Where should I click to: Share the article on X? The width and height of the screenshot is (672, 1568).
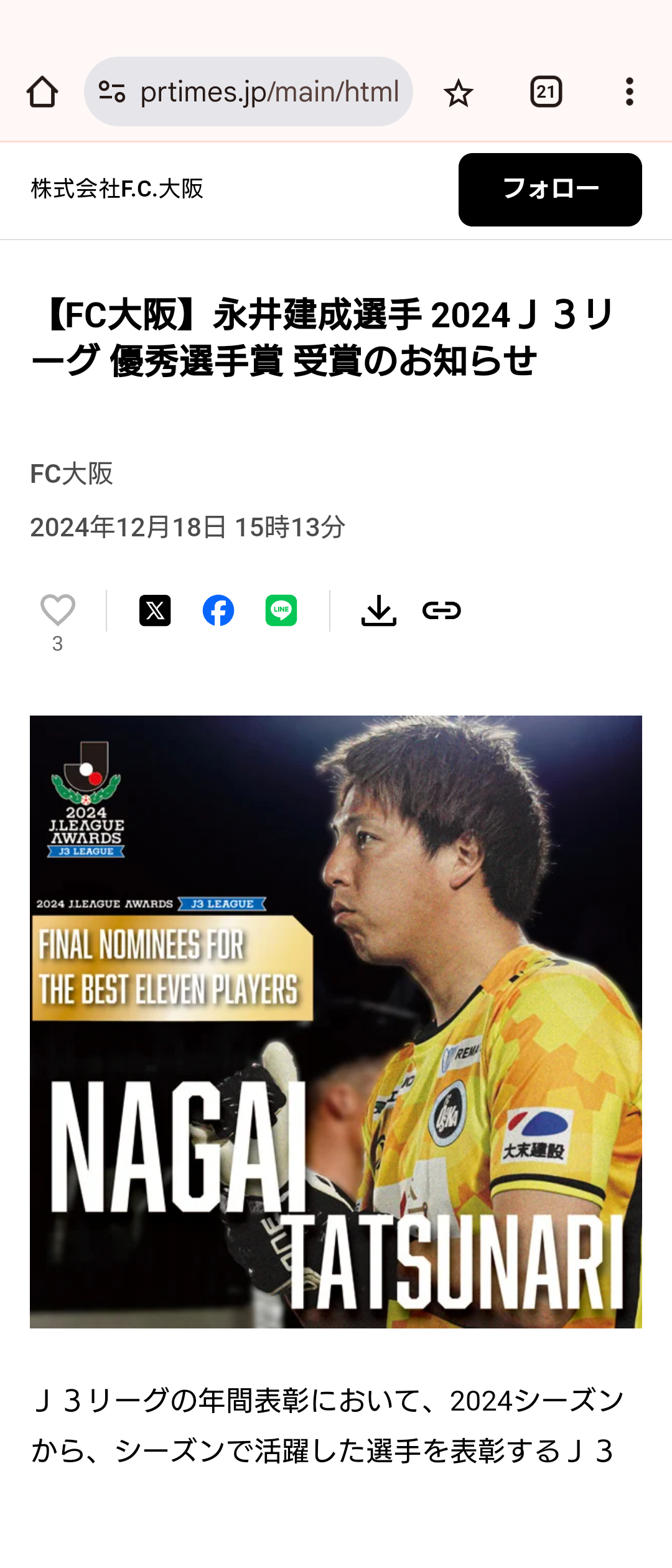[155, 610]
